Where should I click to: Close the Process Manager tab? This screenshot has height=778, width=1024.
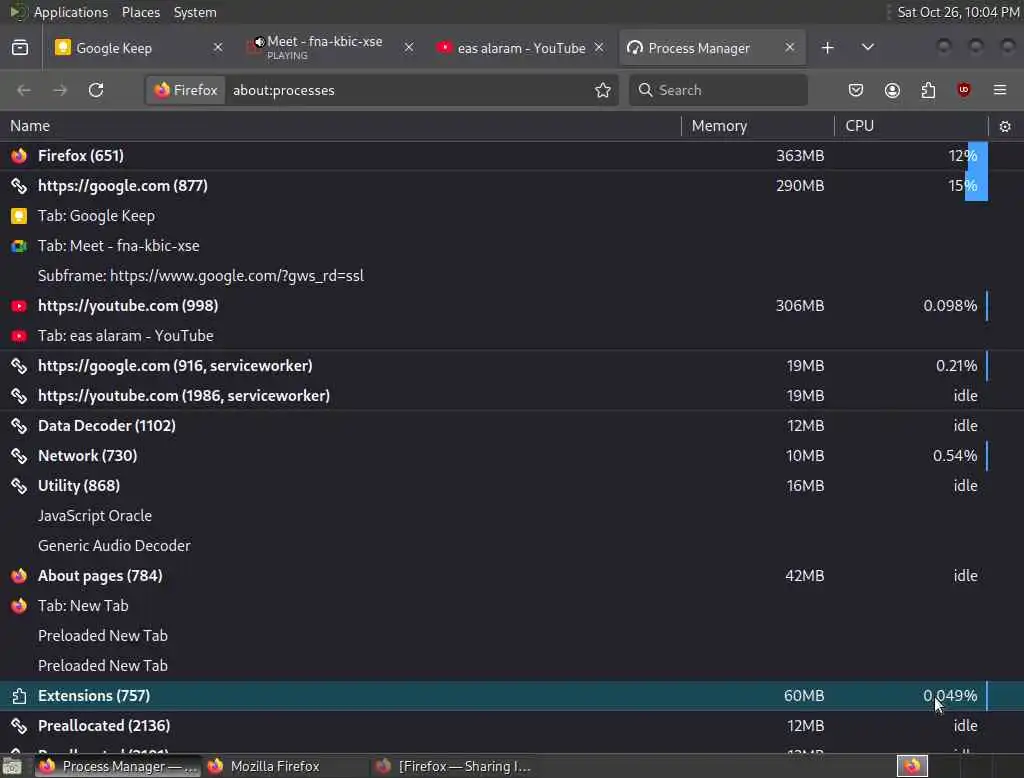pos(790,48)
